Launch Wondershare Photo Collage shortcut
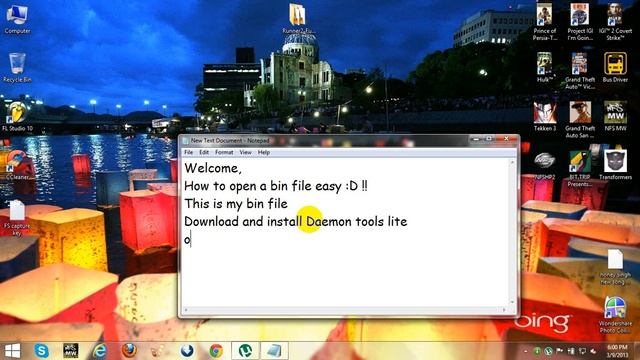 pos(615,315)
